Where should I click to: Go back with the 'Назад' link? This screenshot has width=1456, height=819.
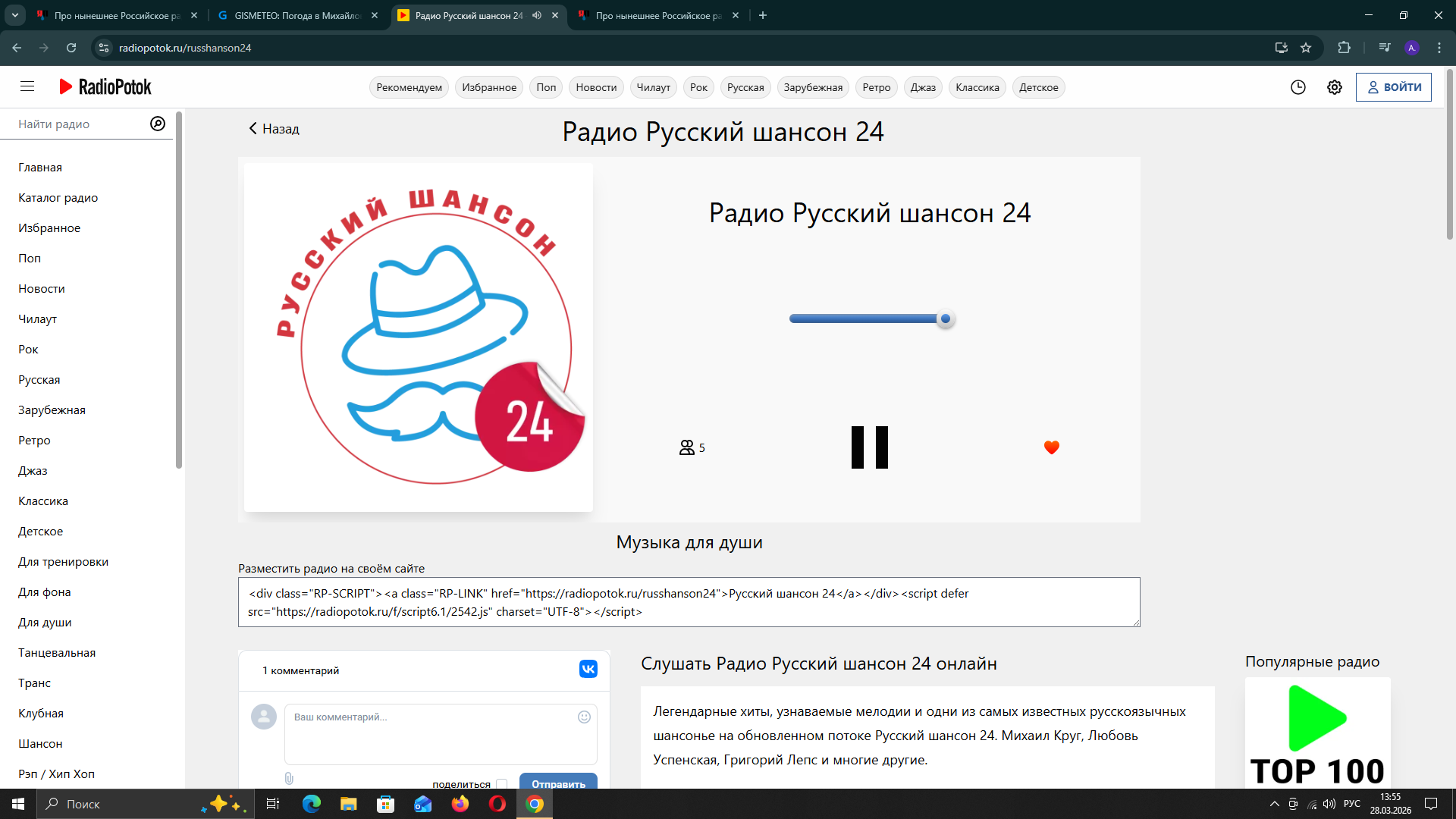[274, 129]
